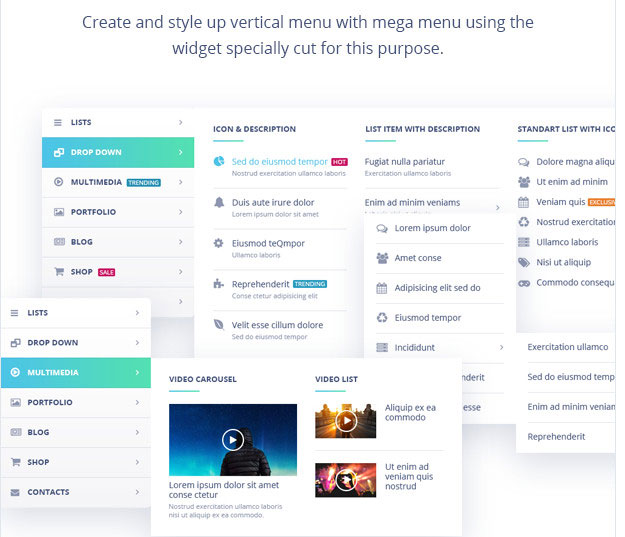Click the Shop cart icon in lower menu
The height and width of the screenshot is (537, 625).
[x=16, y=462]
